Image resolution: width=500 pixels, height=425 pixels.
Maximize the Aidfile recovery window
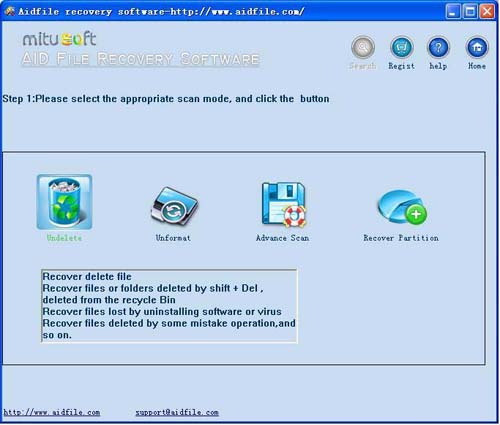[470, 12]
